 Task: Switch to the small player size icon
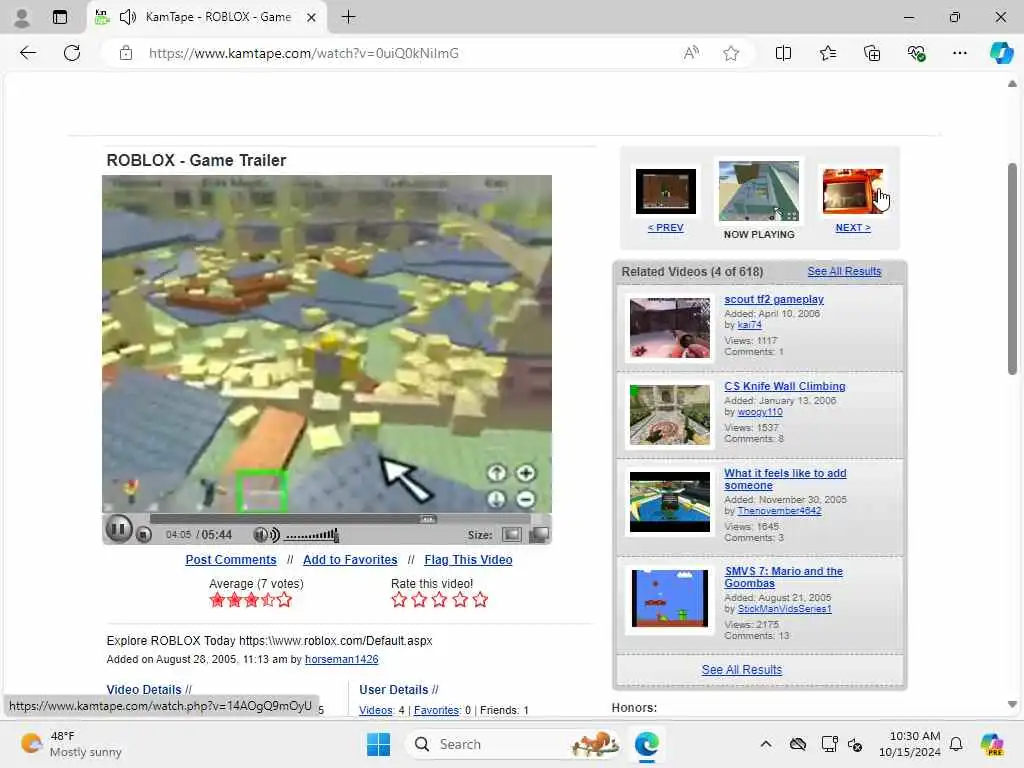pos(511,535)
